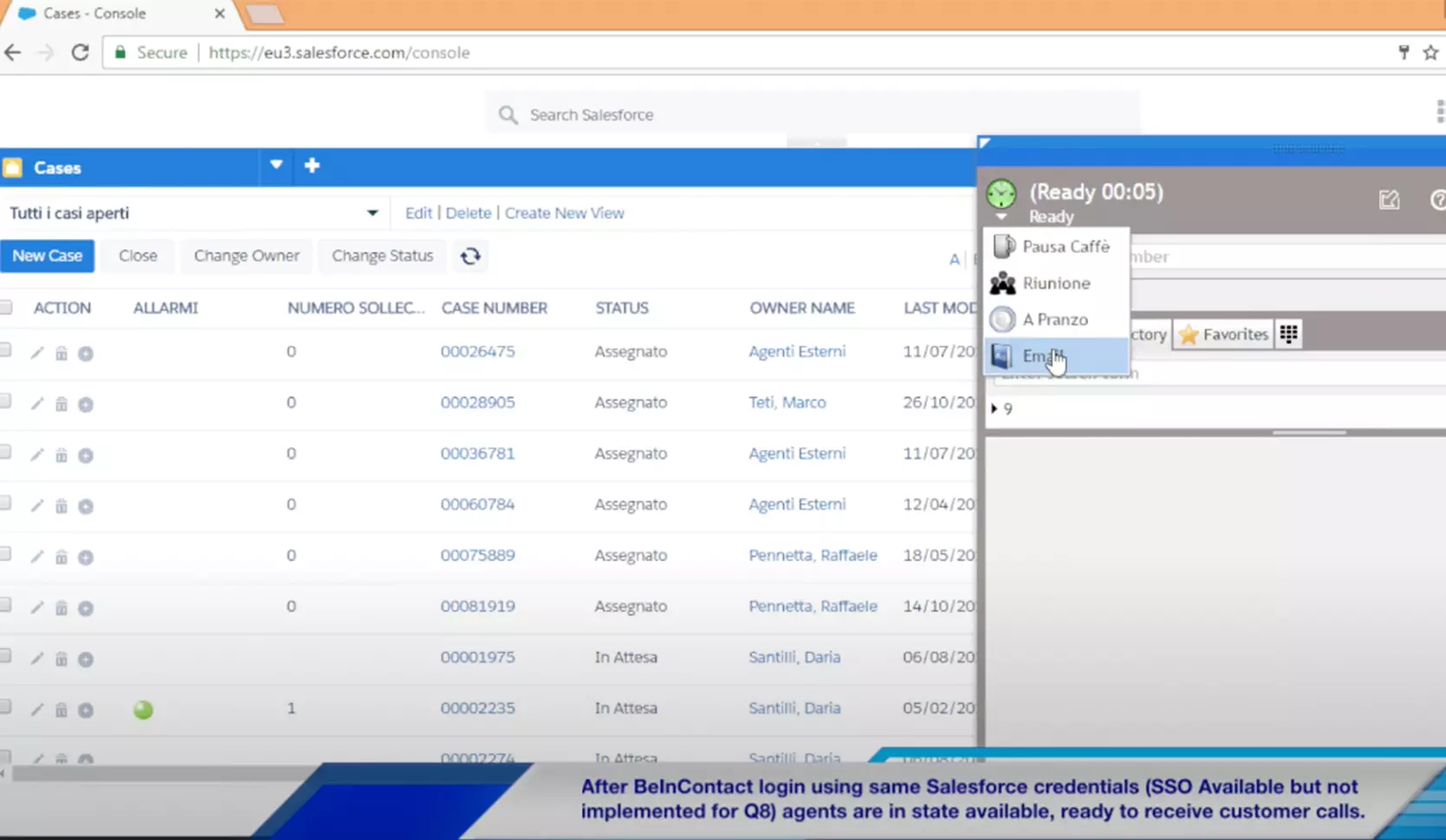The width and height of the screenshot is (1446, 840).
Task: Click the Create New View link
Action: [x=564, y=213]
